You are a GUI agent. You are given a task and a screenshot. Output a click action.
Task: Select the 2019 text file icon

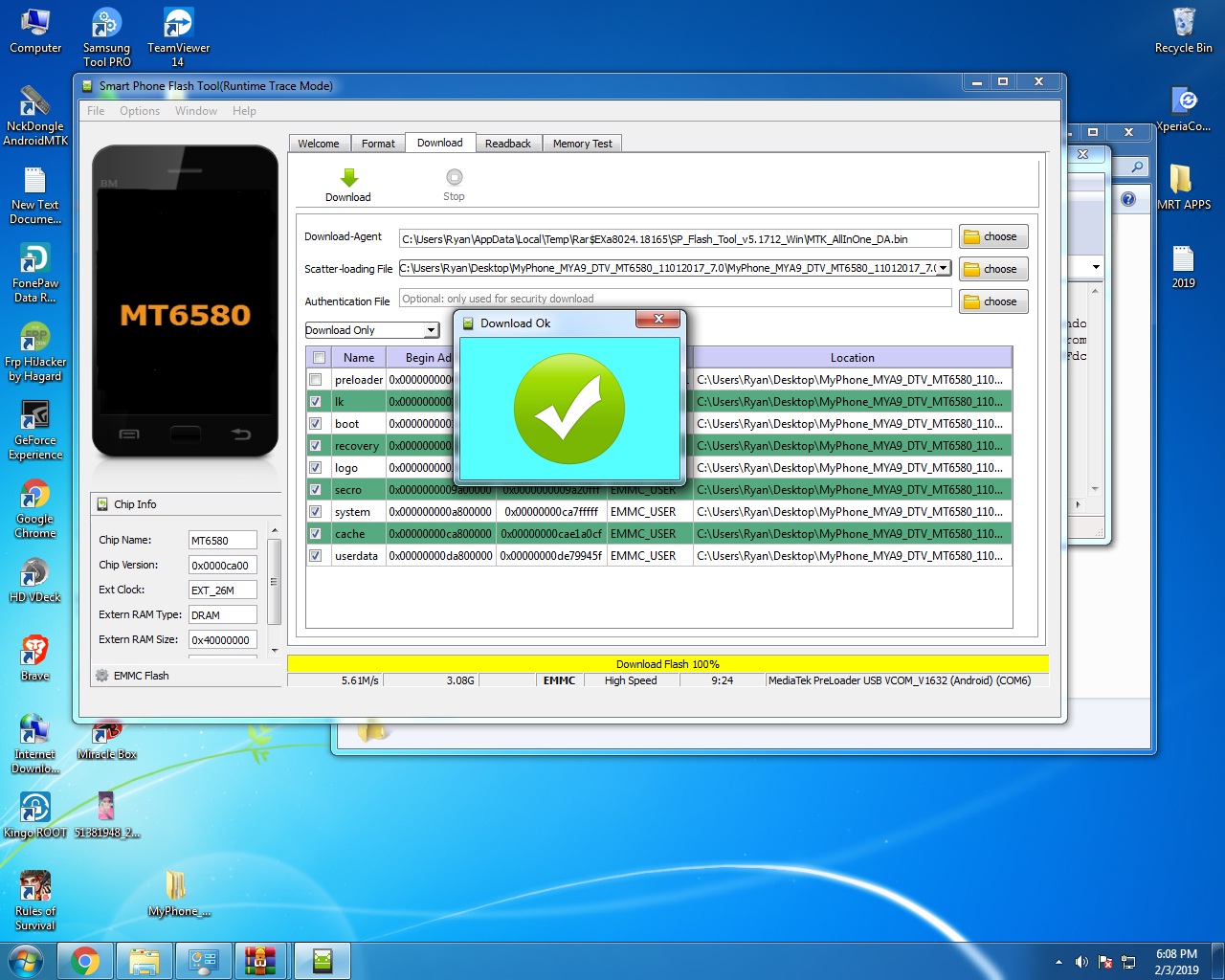(1184, 266)
